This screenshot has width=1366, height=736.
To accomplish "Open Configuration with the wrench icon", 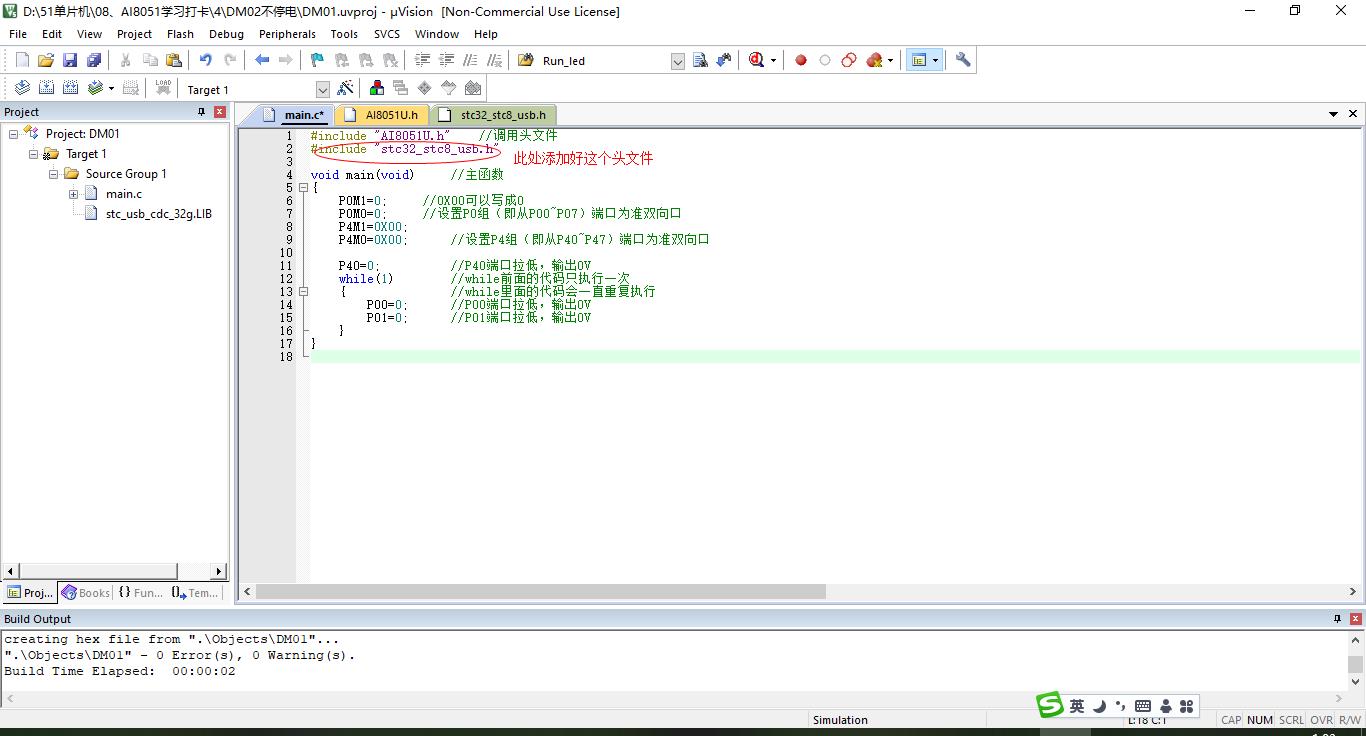I will (963, 60).
